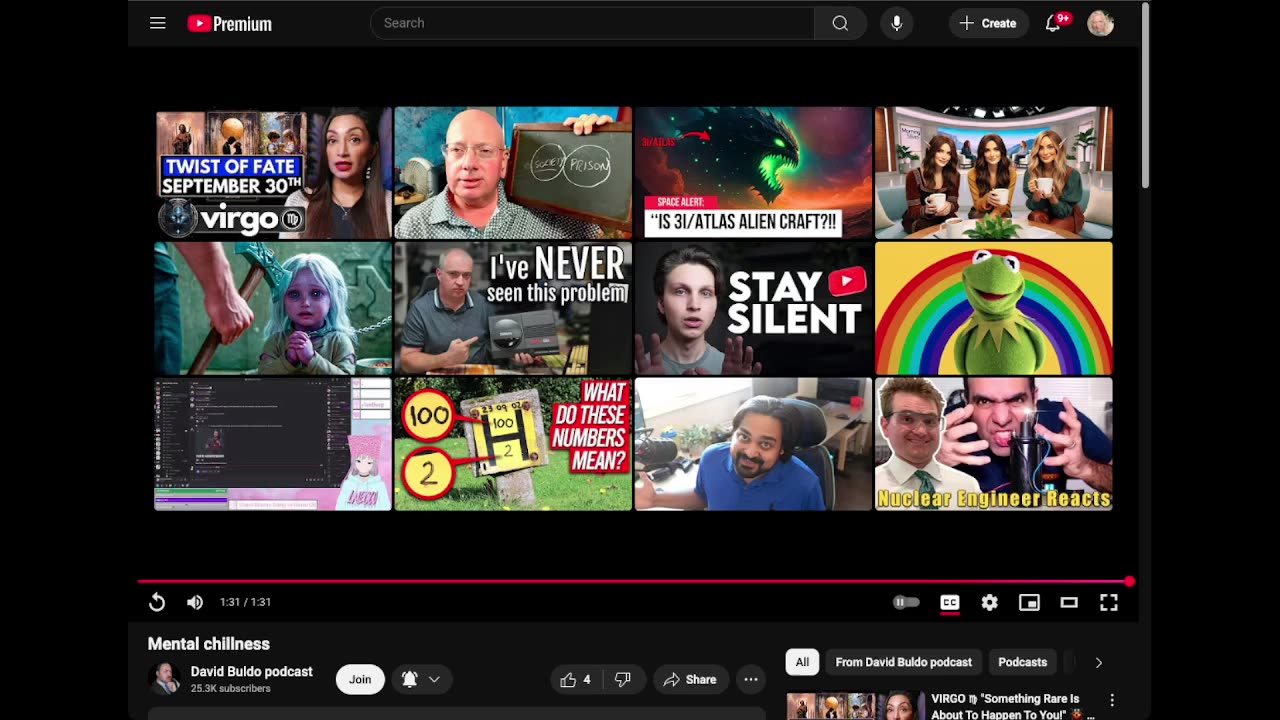Open Twist of Fate Virgo thumbnail
The height and width of the screenshot is (720, 1280).
coord(273,173)
